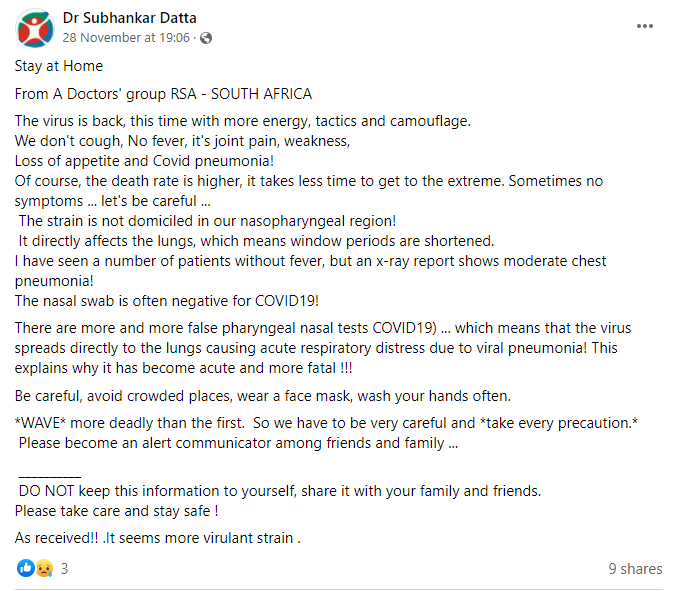Click the line about patients without fever
Screen dimensions: 675x591
[310, 261]
